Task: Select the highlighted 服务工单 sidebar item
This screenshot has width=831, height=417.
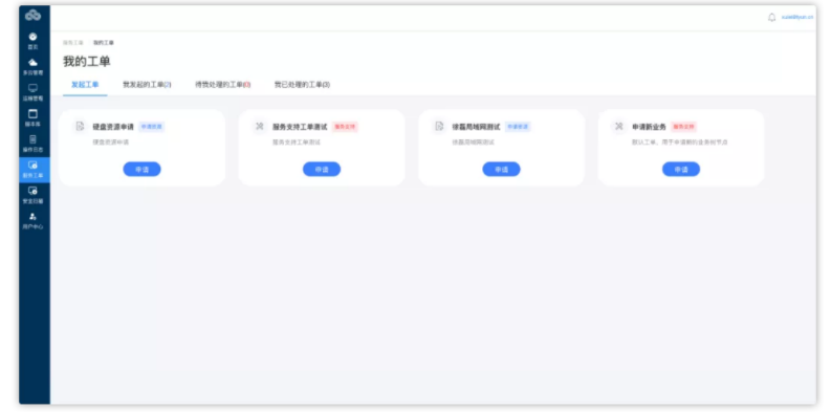Action: point(34,170)
